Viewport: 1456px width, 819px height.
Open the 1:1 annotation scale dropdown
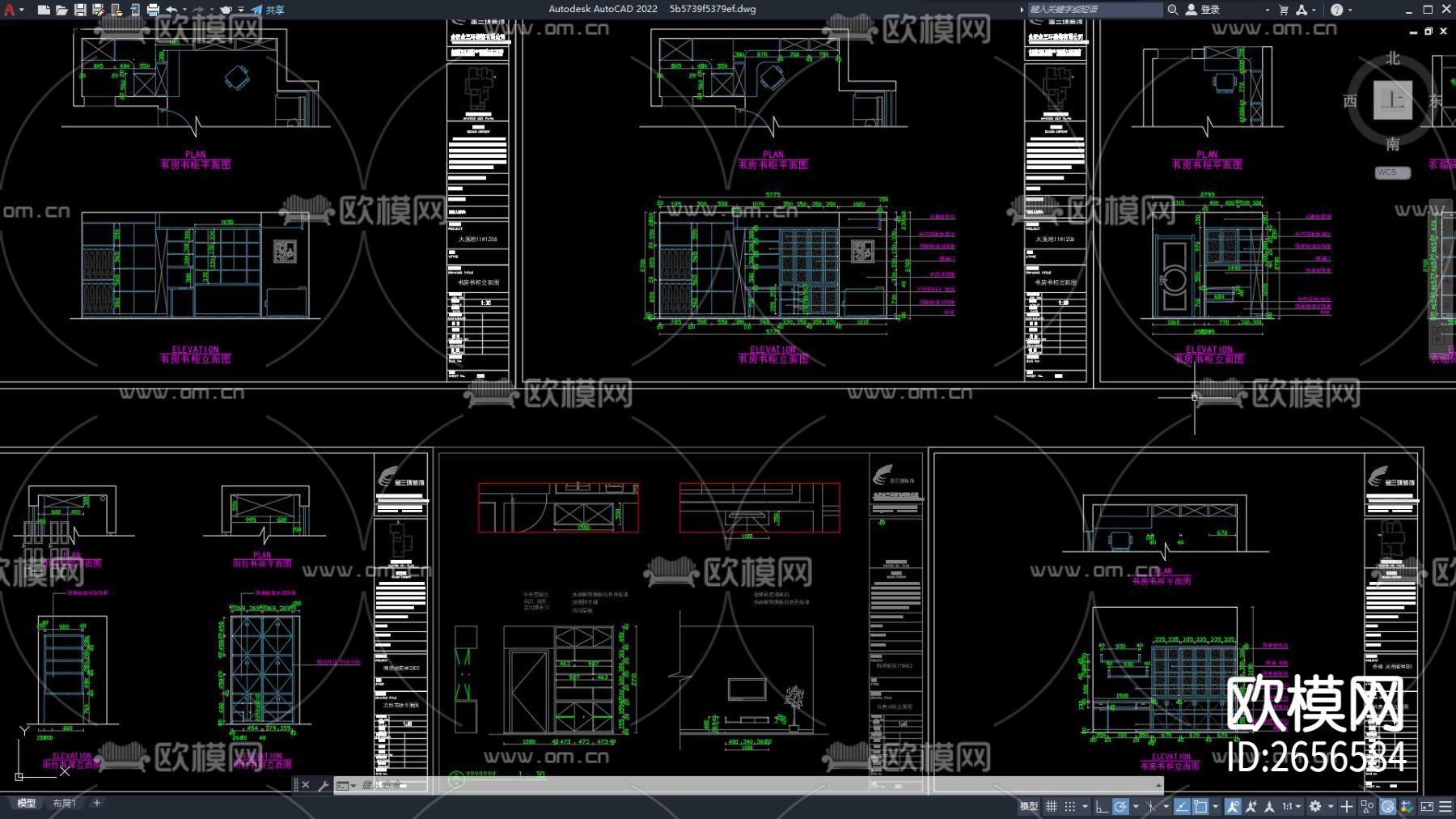coord(1292,806)
